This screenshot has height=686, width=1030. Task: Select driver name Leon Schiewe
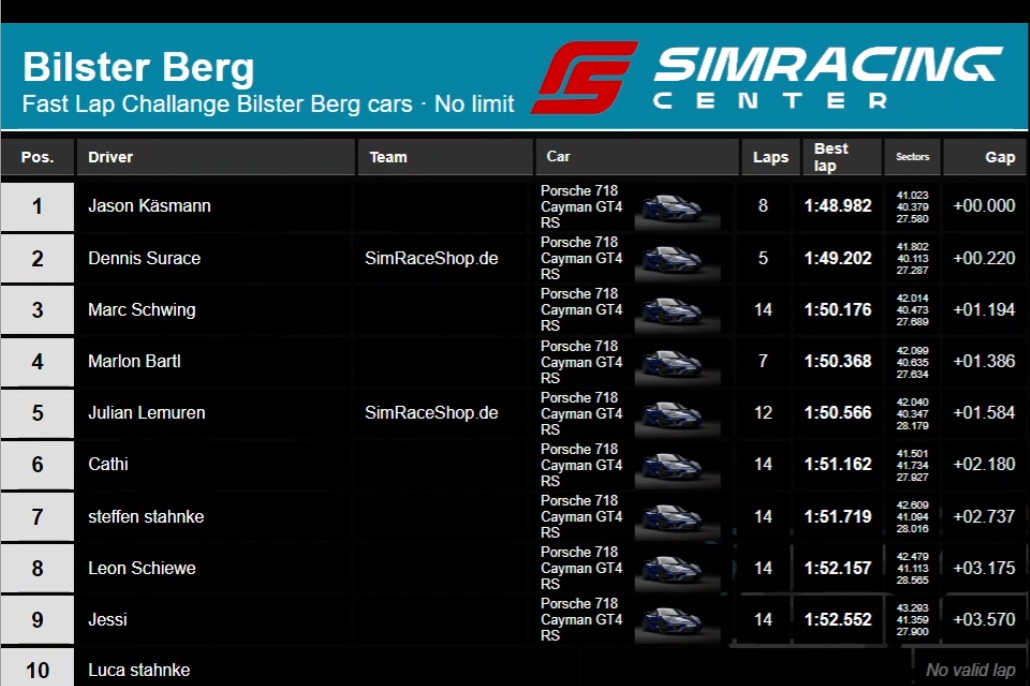(x=142, y=568)
